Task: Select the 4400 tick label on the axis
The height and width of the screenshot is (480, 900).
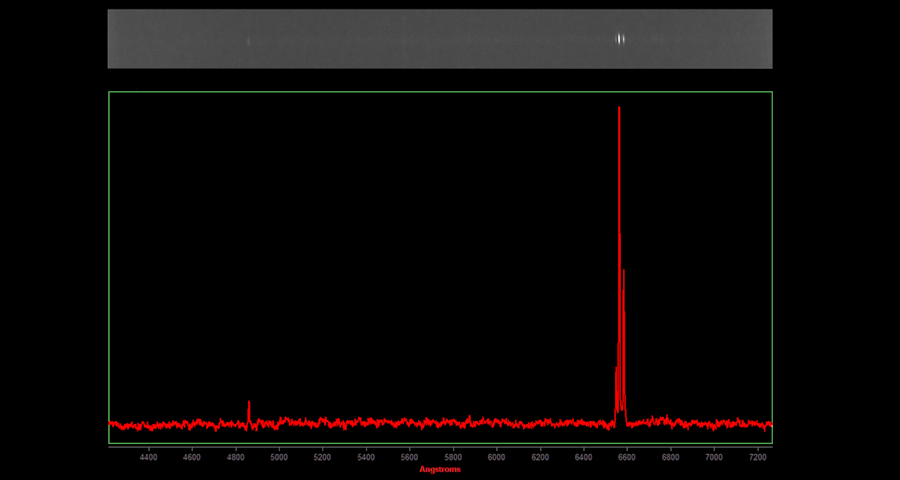Action: click(148, 457)
